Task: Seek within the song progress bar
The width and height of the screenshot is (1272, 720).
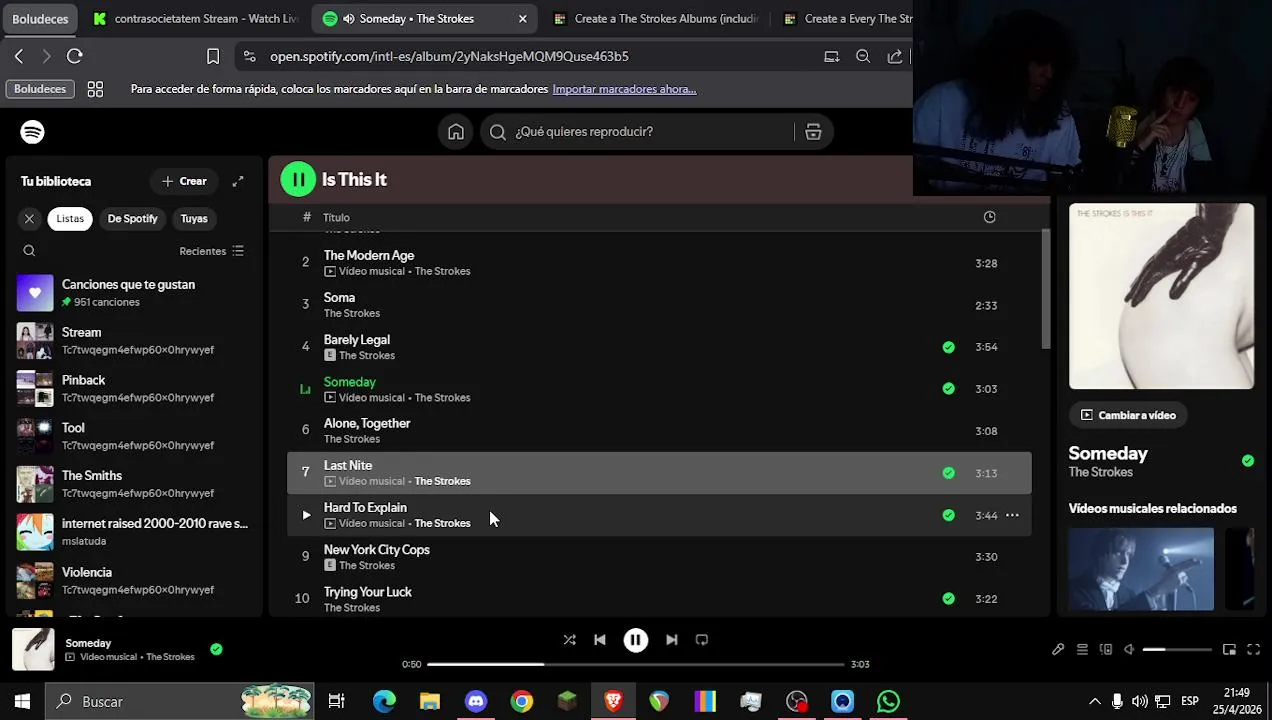Action: pos(636,664)
